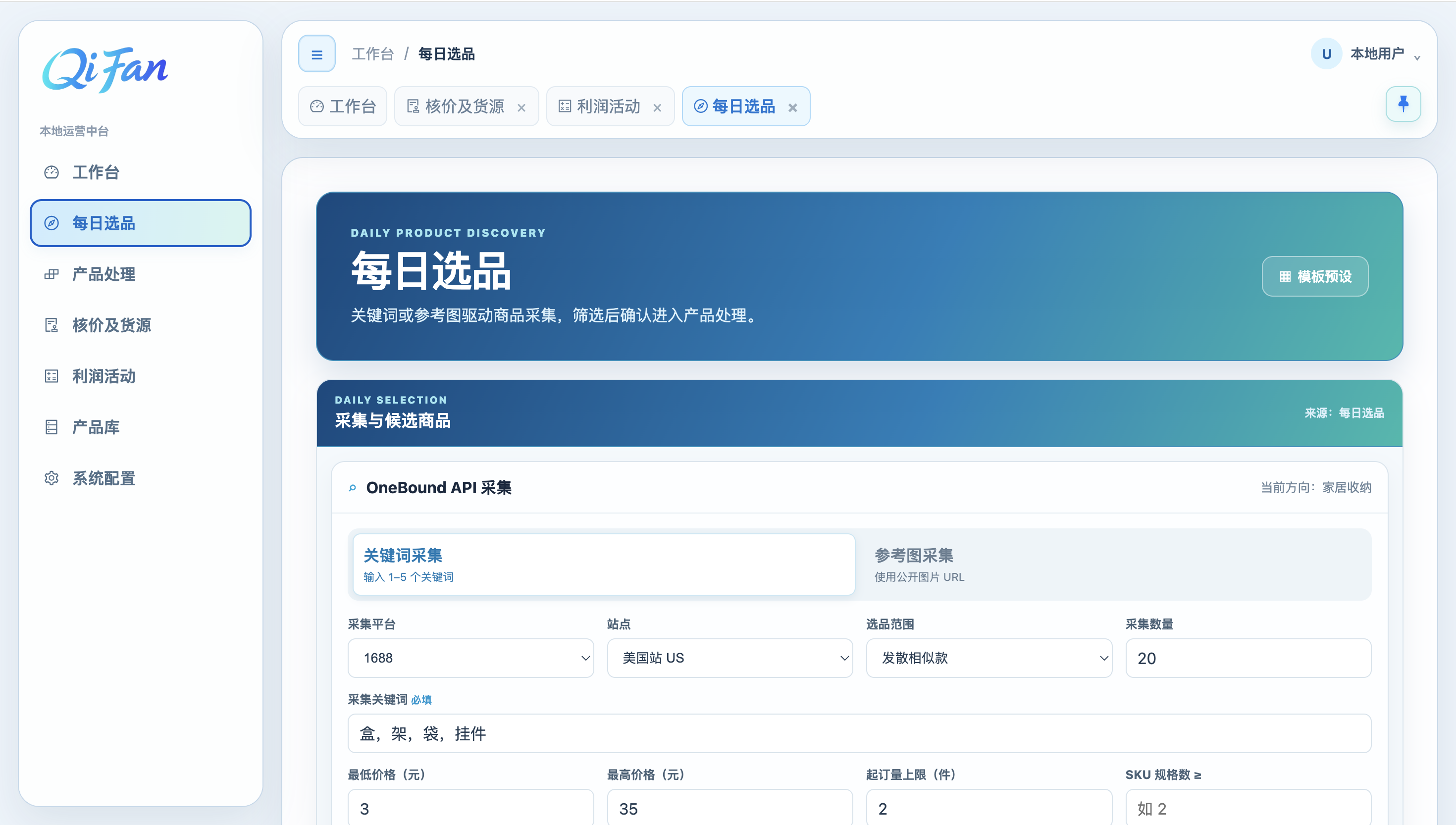This screenshot has width=1456, height=825.
Task: Open the 本地用户 dropdown chevron
Action: [1417, 57]
